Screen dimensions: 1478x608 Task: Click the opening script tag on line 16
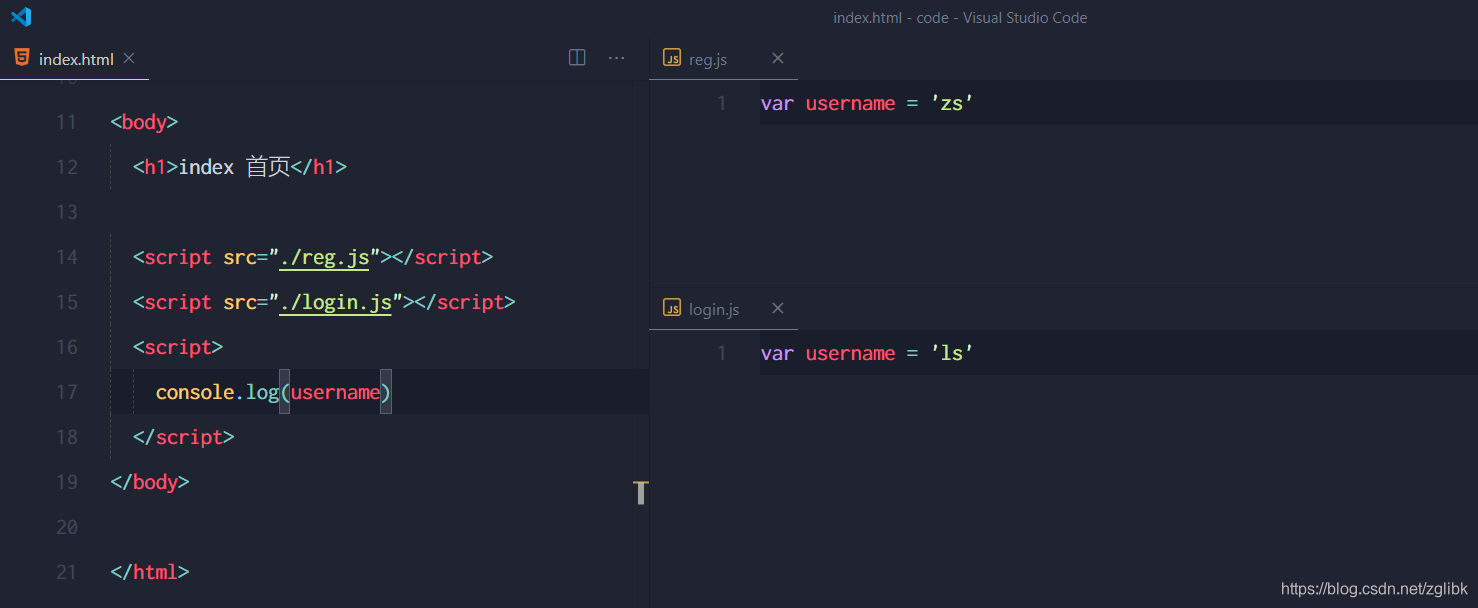click(x=178, y=347)
